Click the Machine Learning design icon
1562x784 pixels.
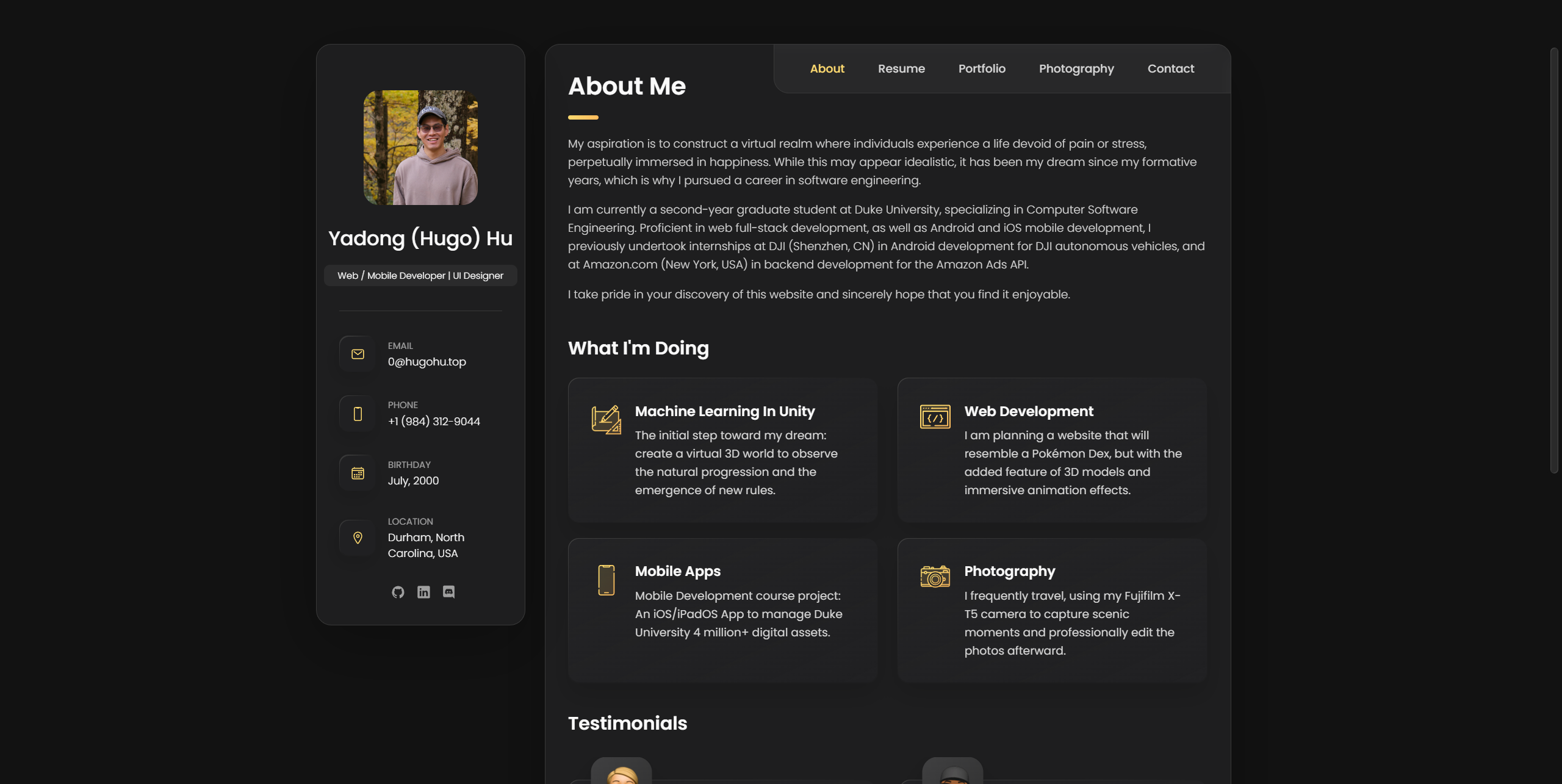click(606, 419)
